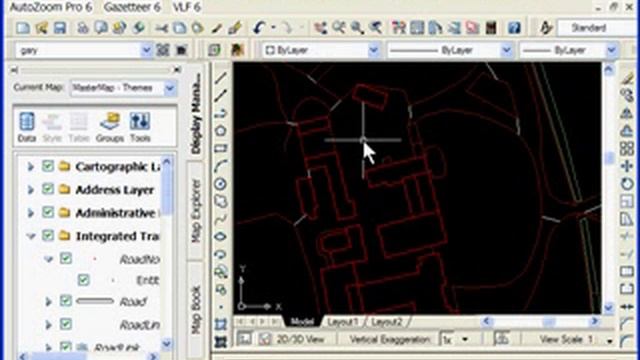Click the Open file icon
The height and width of the screenshot is (360, 640).
tap(42, 28)
